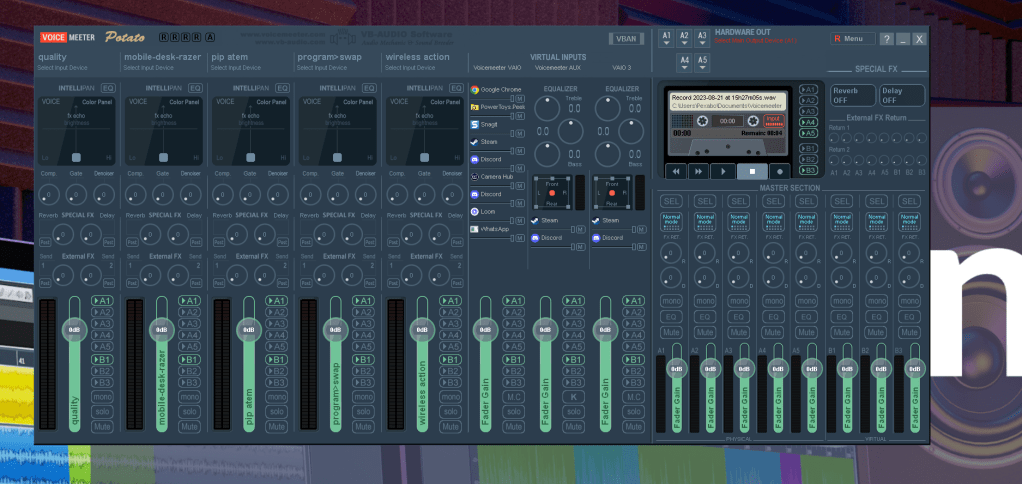
Task: Click the Voicemeeter VAIO fader gain knob
Action: point(486,330)
